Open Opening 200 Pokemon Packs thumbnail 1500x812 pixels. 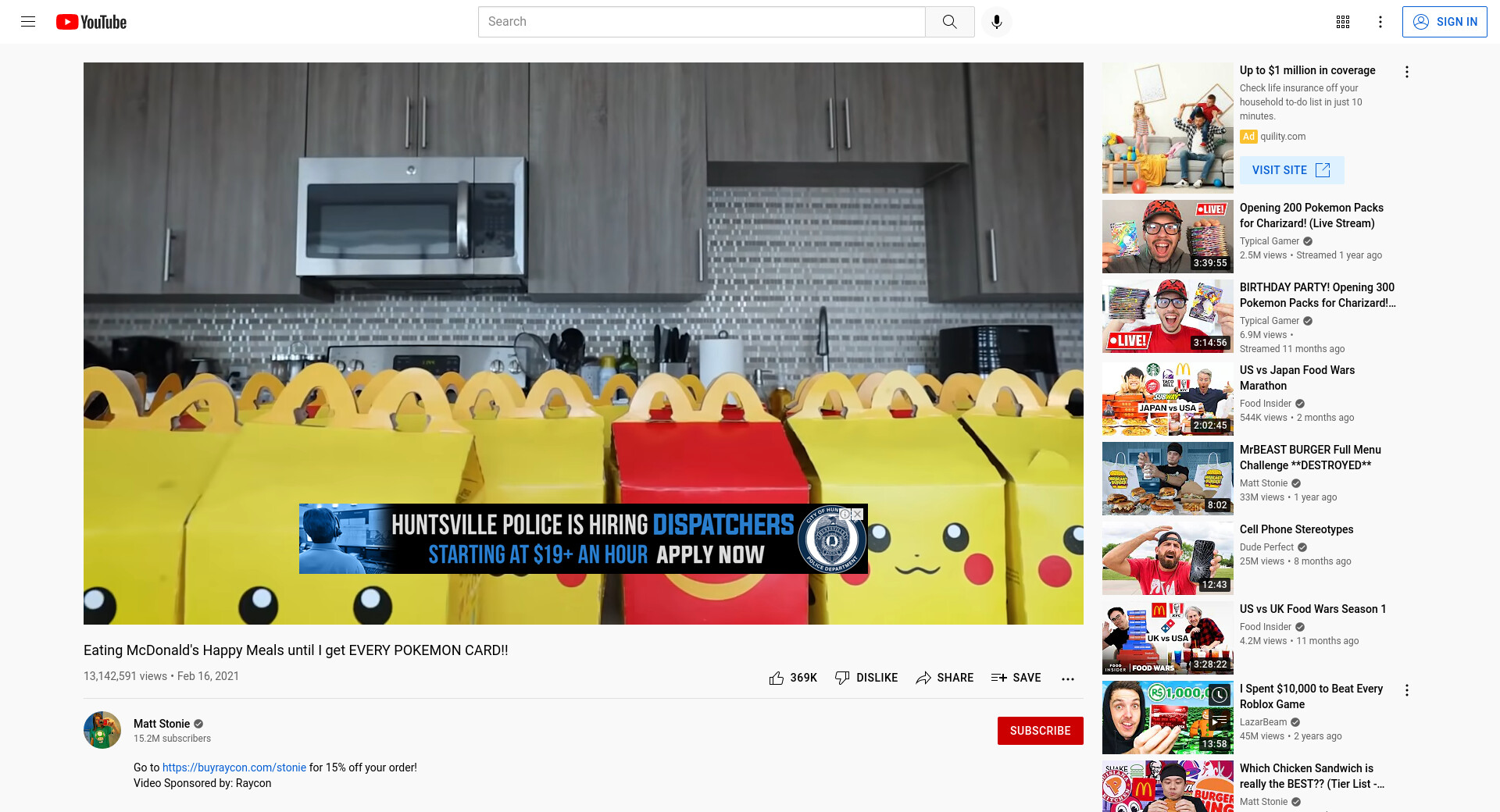tap(1167, 237)
